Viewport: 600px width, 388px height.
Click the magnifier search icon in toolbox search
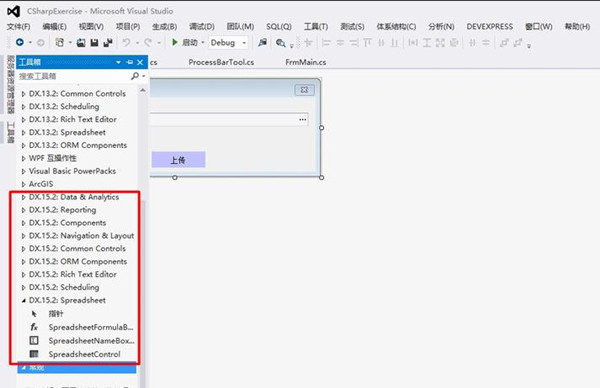pos(135,76)
